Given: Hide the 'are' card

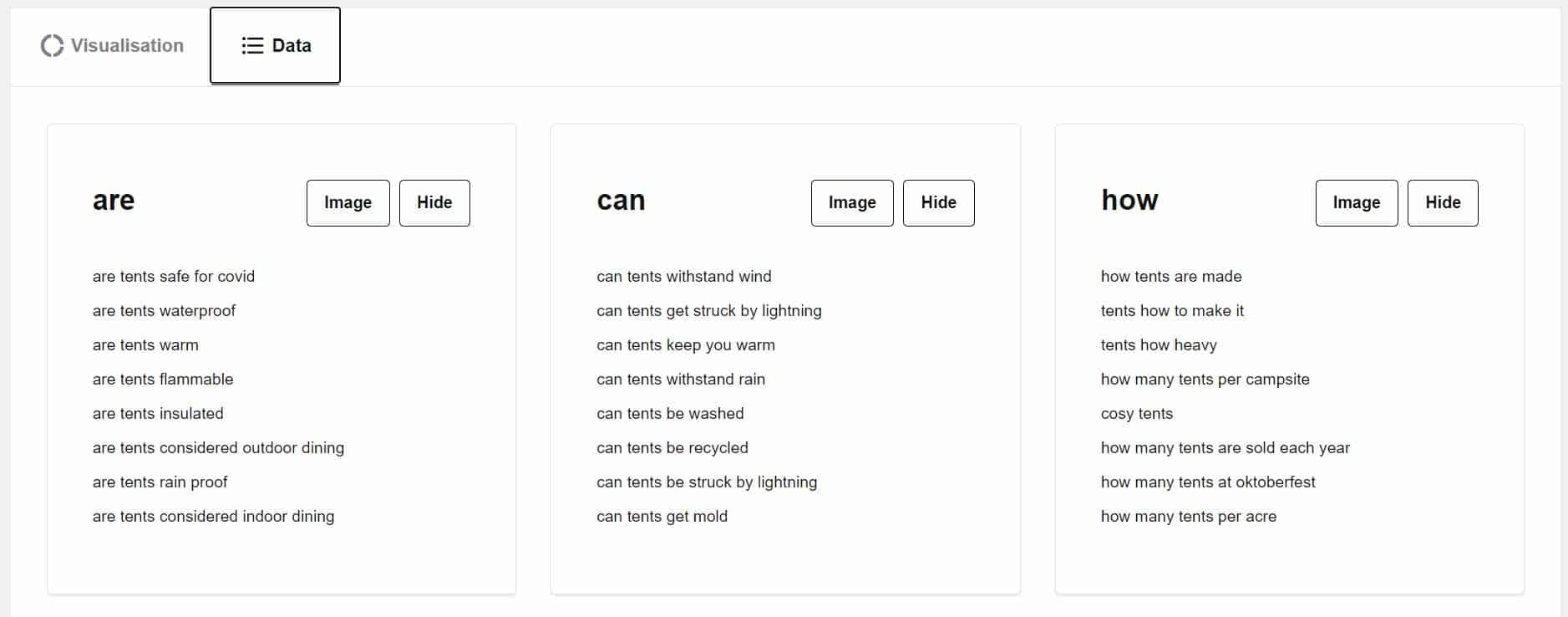Looking at the screenshot, I should pyautogui.click(x=434, y=202).
